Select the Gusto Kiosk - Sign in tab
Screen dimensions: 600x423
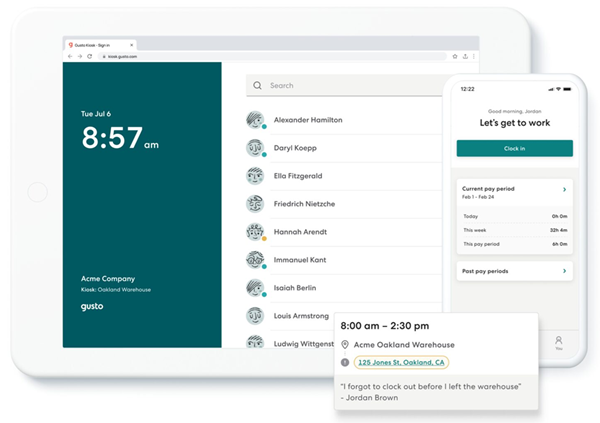tap(101, 45)
